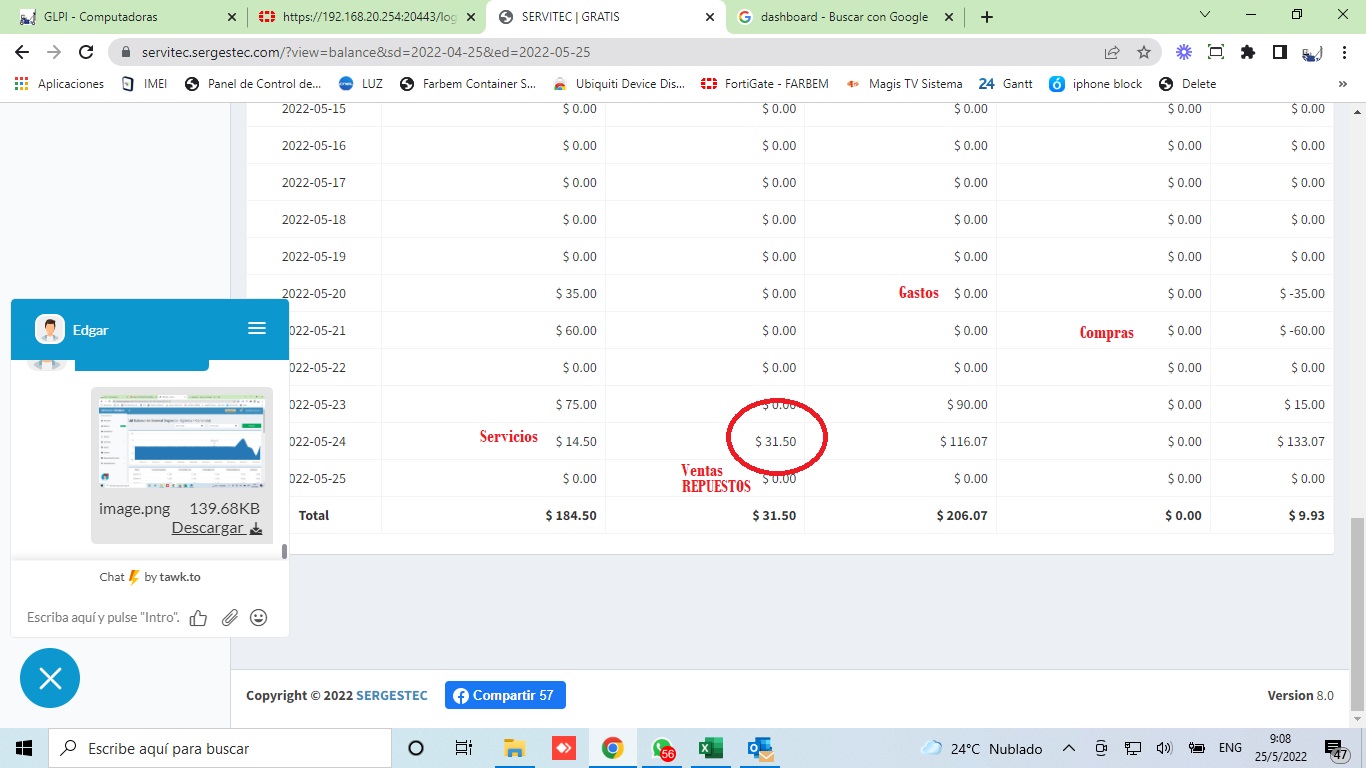Open the tawk.to chat hamburger menu
This screenshot has width=1366, height=768.
(257, 328)
